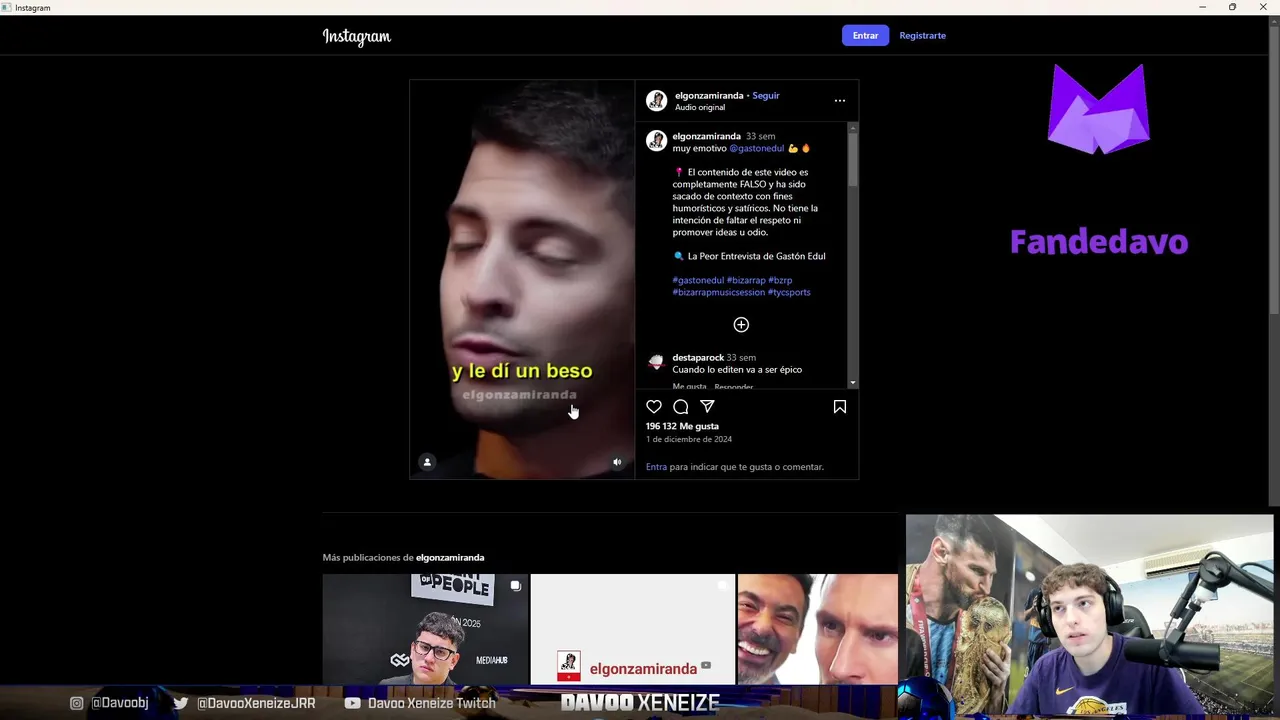Open the middle elgonzamiranda logo thumbnail

tap(632, 629)
